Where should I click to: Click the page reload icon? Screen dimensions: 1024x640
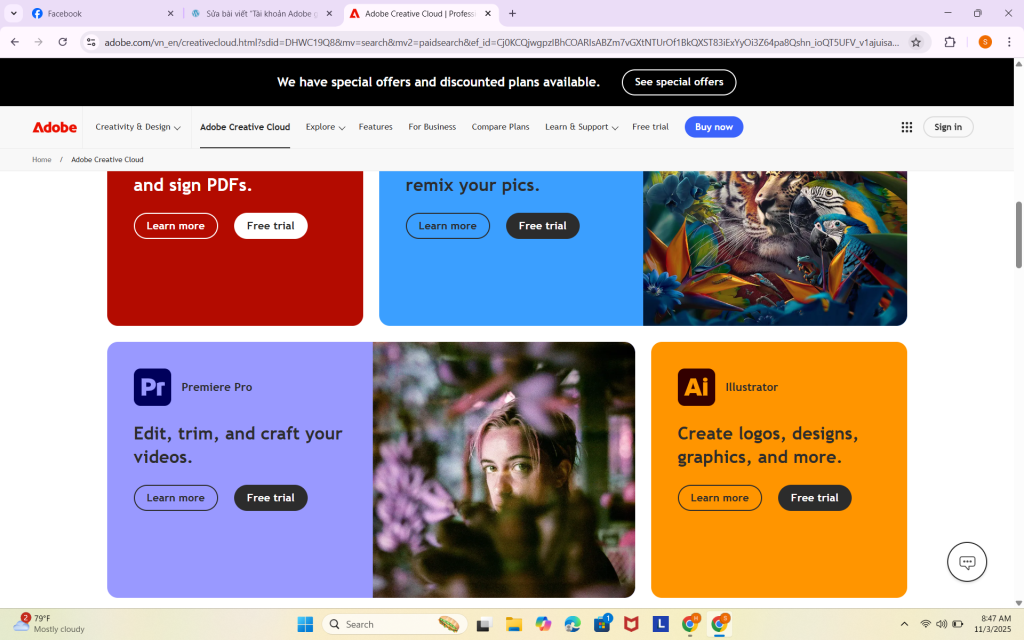pos(61,44)
